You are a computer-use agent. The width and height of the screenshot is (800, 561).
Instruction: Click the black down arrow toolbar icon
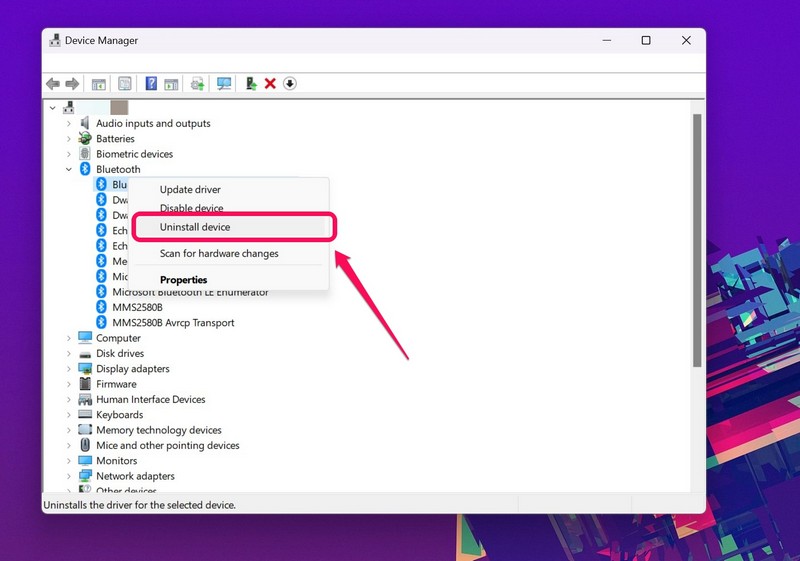coord(290,84)
